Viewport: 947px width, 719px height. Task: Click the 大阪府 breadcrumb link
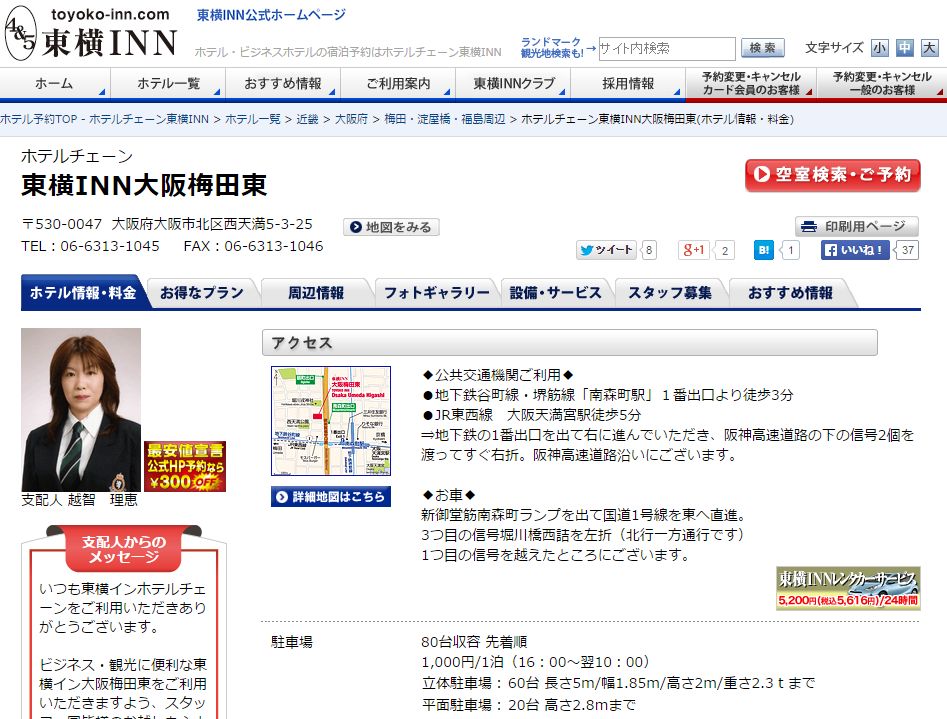point(351,119)
